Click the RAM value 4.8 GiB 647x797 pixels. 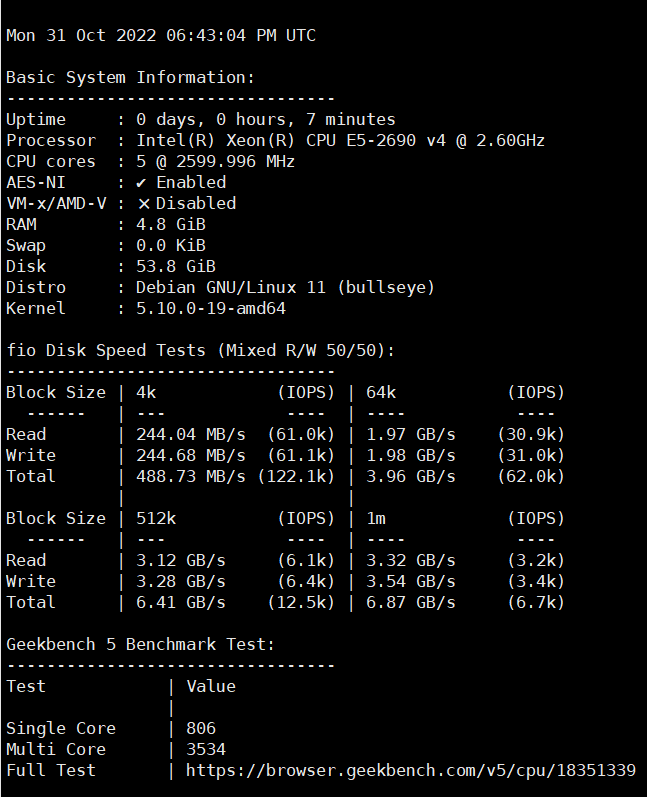pyautogui.click(x=171, y=224)
